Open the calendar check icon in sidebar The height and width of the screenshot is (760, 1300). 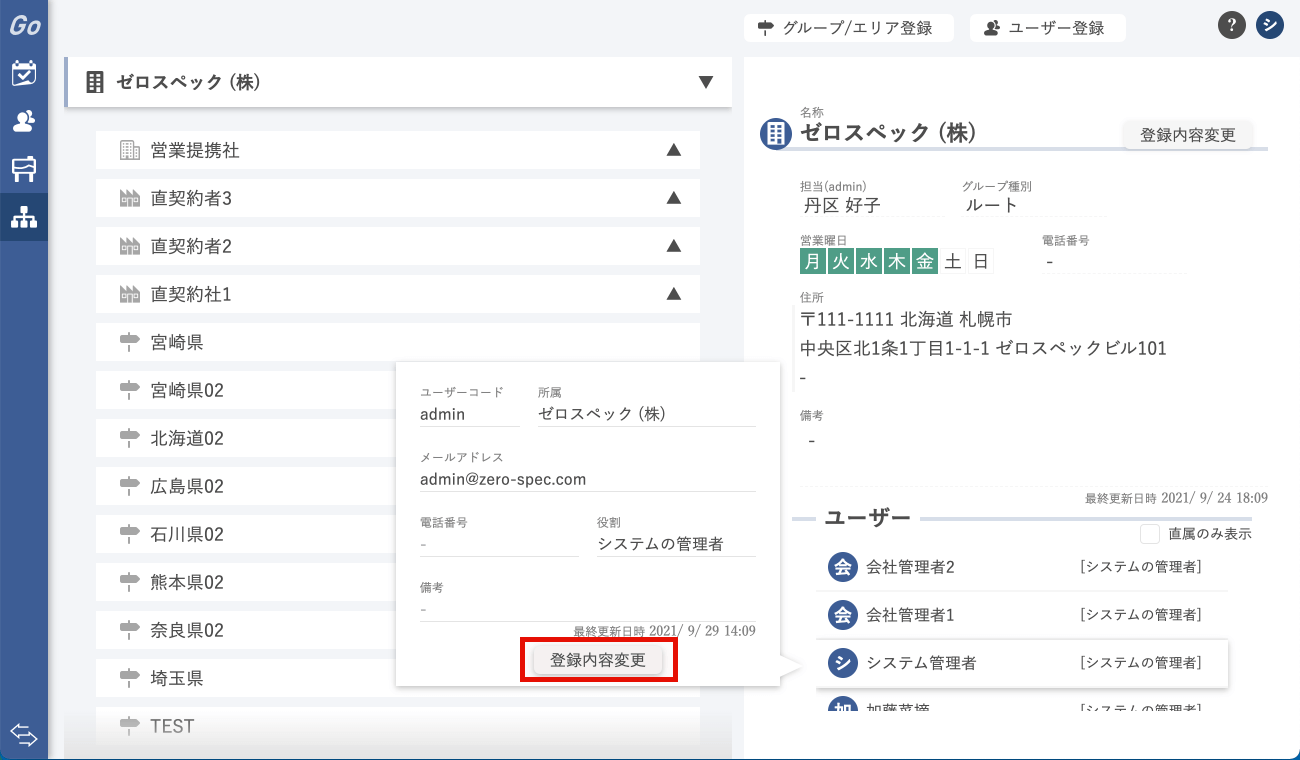(x=24, y=73)
